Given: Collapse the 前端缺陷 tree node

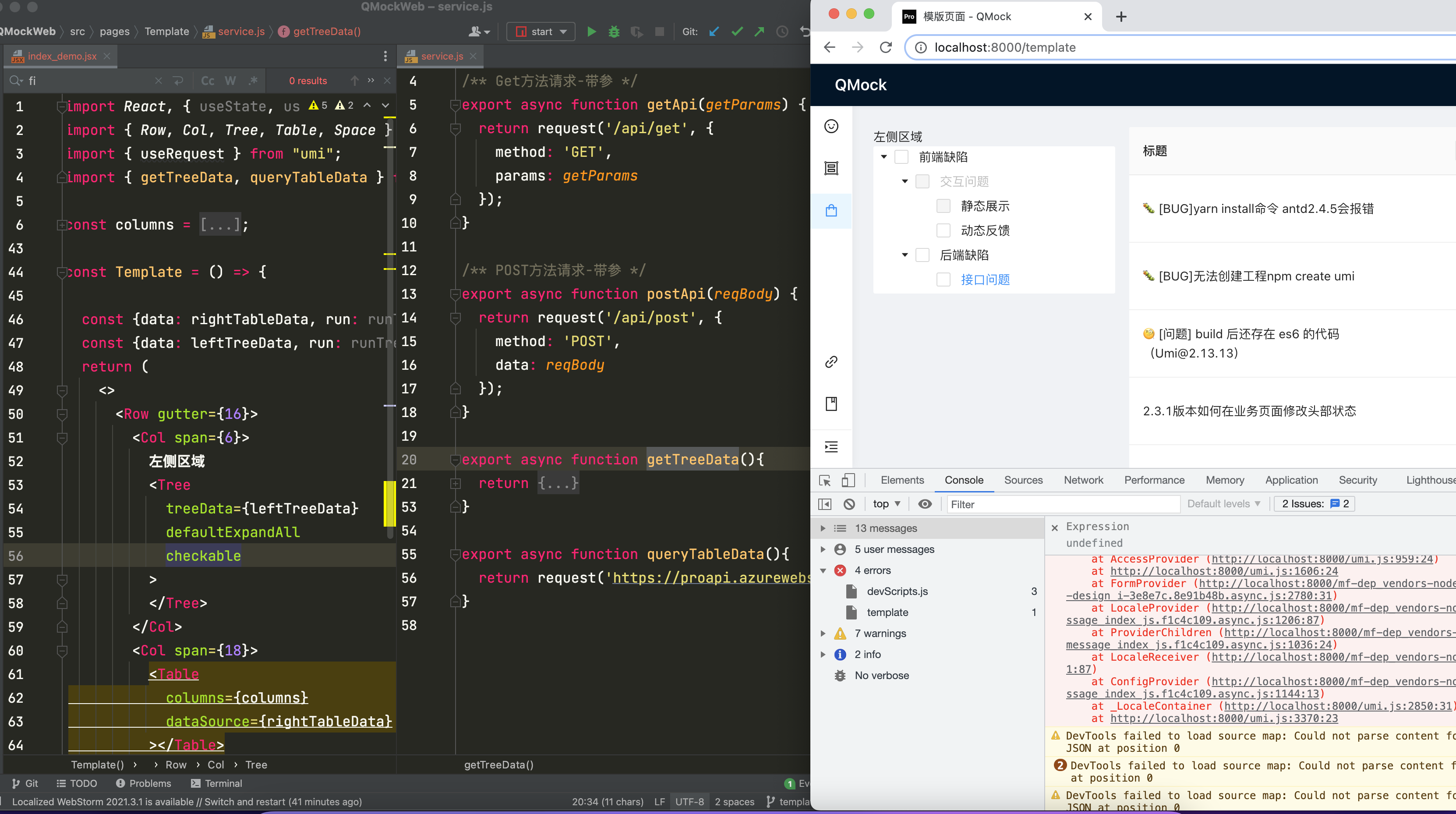Looking at the screenshot, I should click(x=884, y=157).
